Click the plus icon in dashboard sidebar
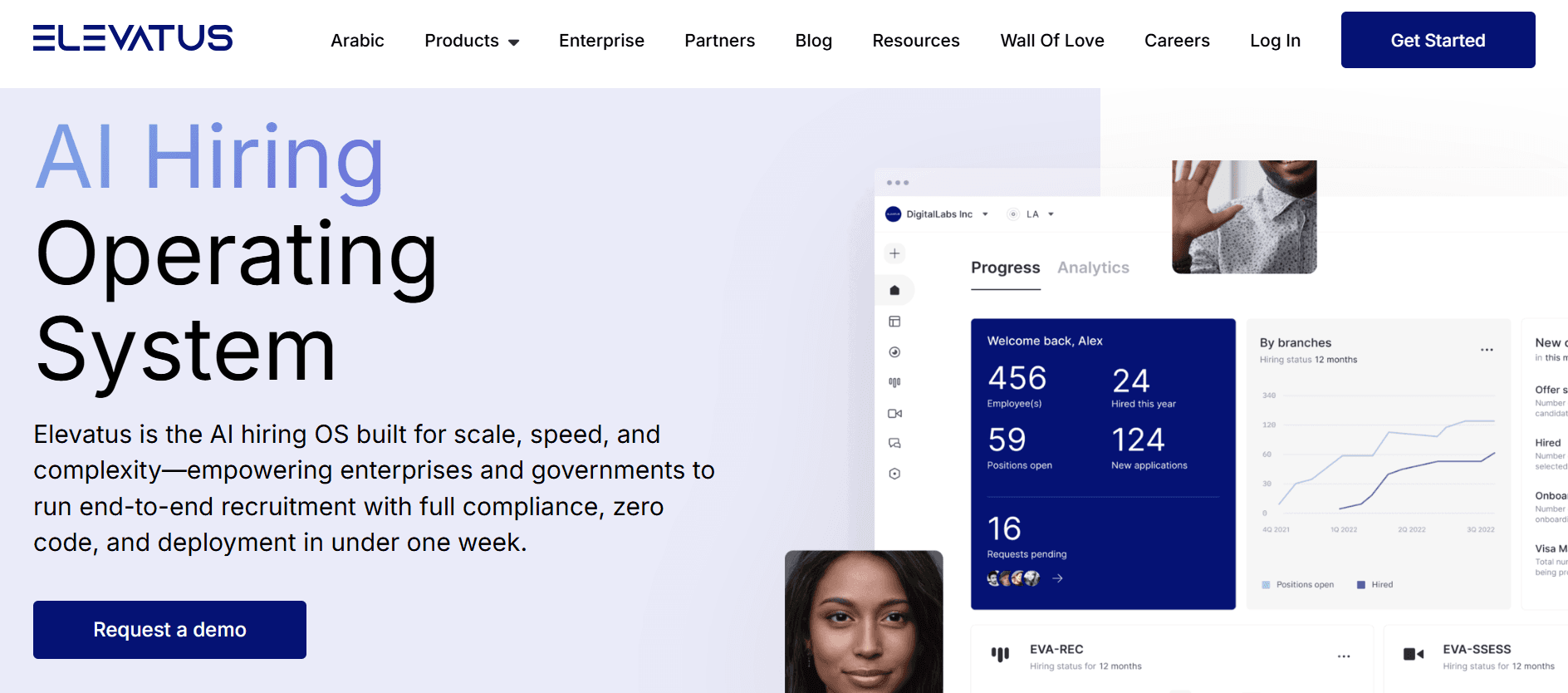Screen dimensions: 1568x693 894,253
